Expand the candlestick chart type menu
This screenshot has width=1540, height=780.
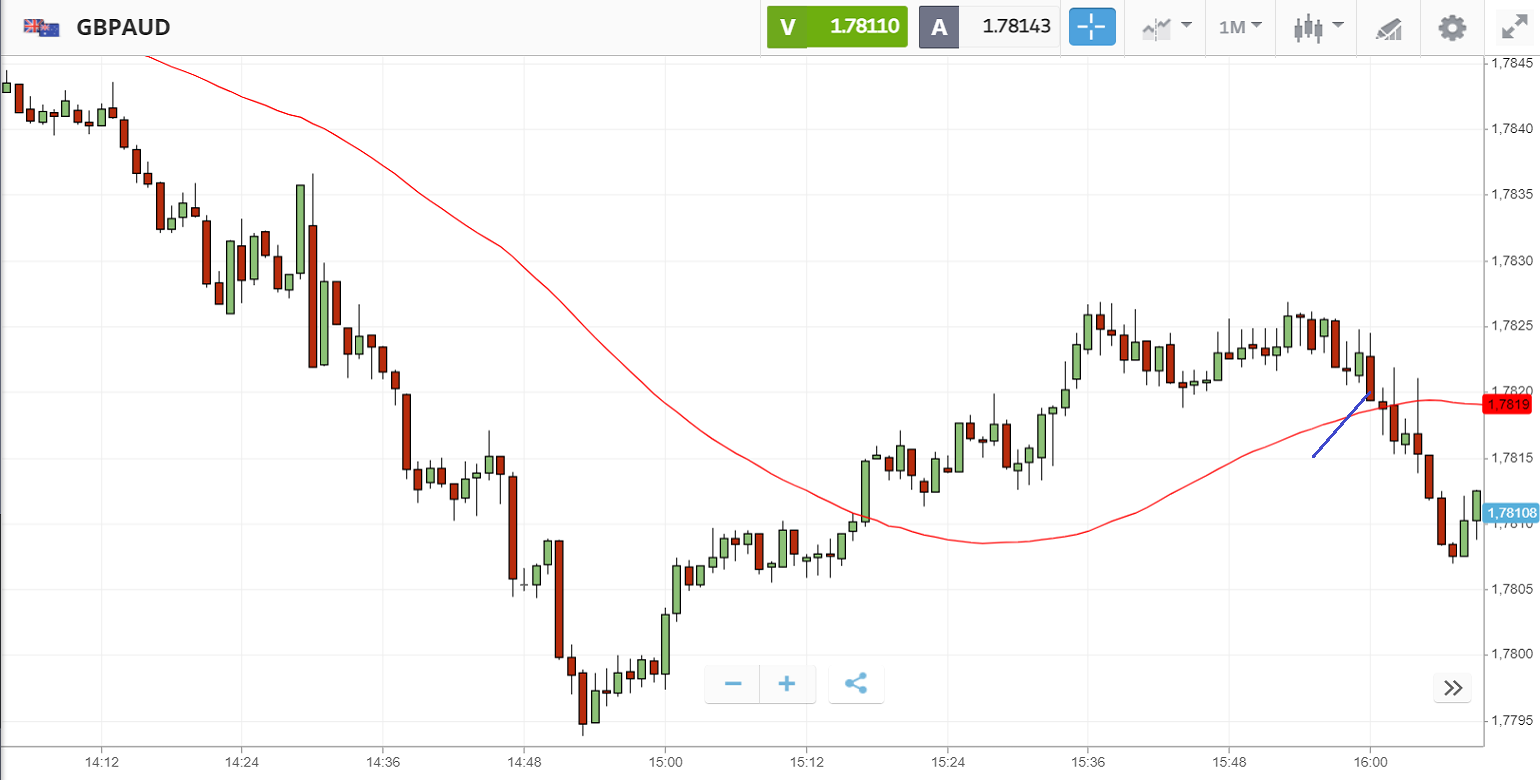(1318, 27)
